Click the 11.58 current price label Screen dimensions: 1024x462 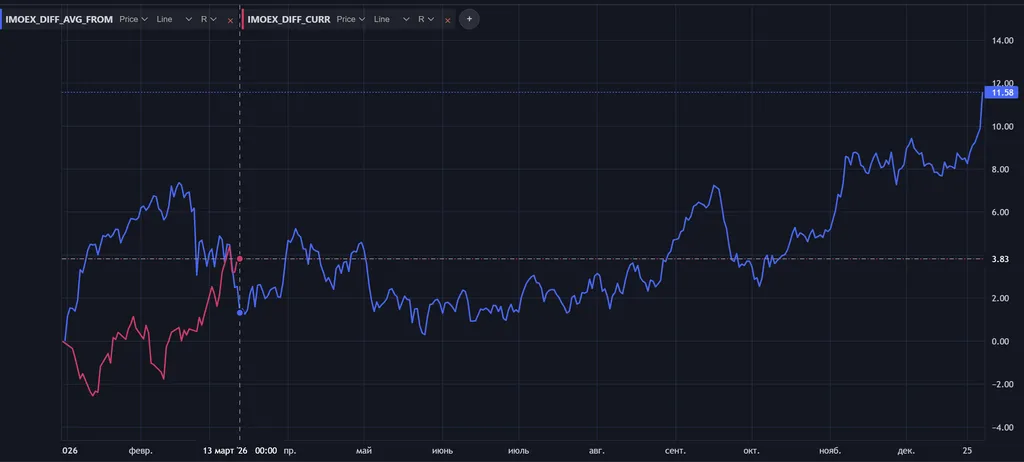(x=1001, y=92)
